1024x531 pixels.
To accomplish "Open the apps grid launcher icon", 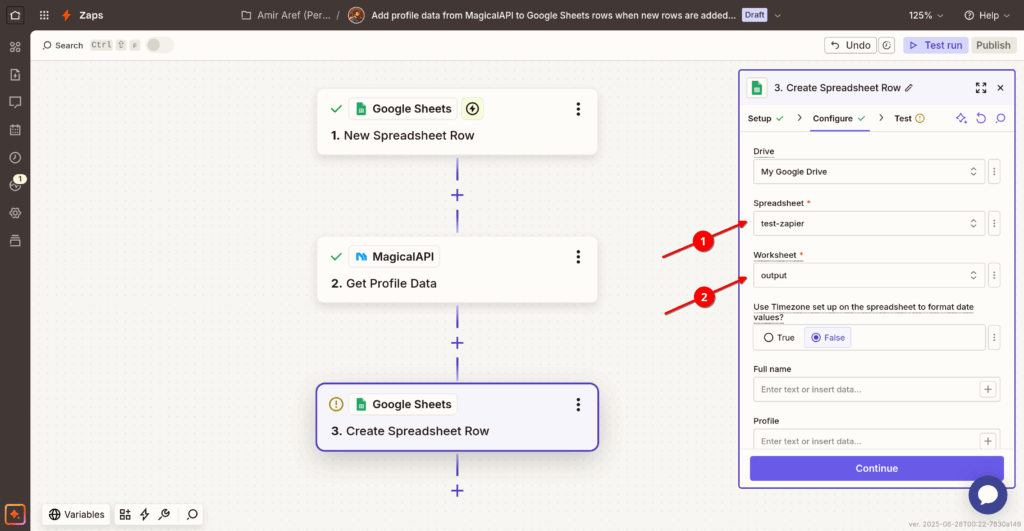I will pyautogui.click(x=44, y=15).
